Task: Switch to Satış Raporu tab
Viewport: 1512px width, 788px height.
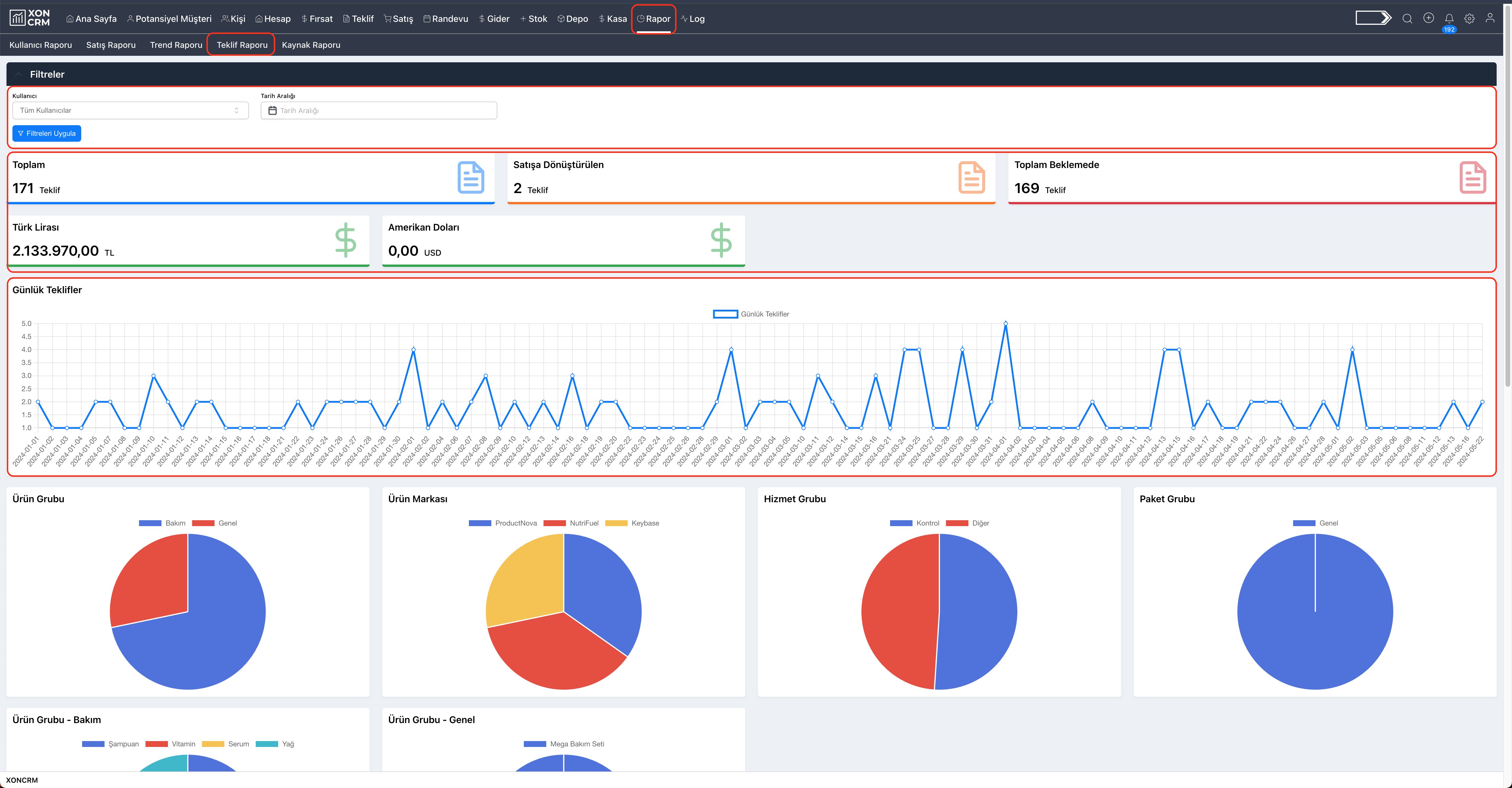Action: 111,45
